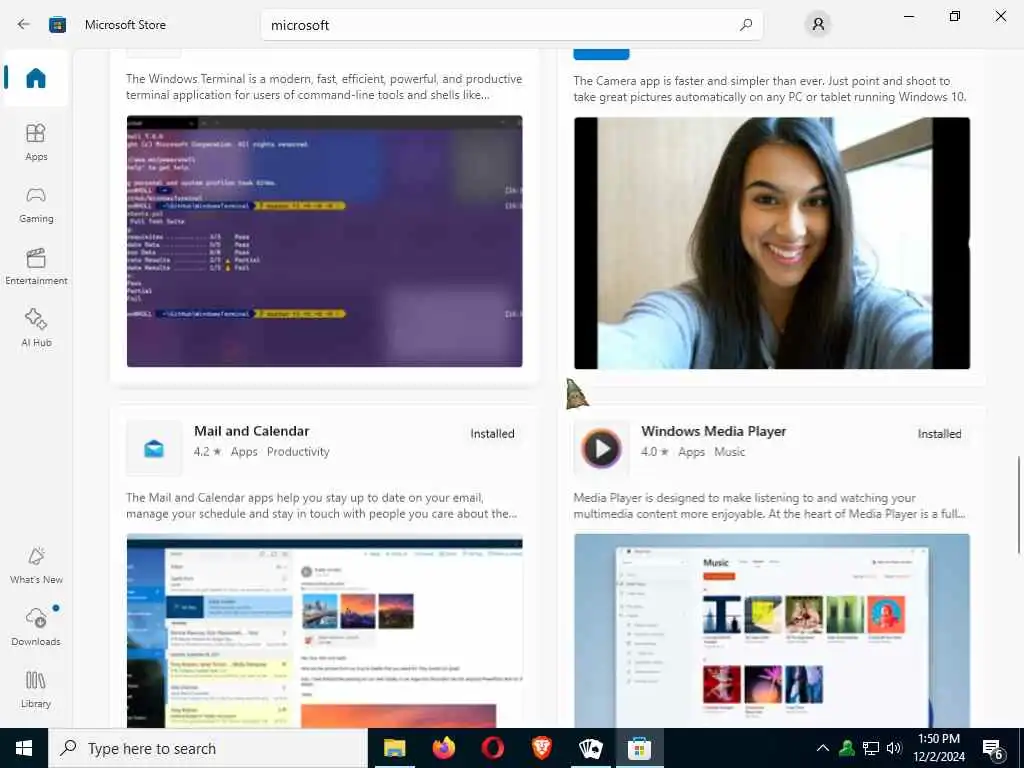View the Camera app selfie screenshot
The width and height of the screenshot is (1024, 768).
tap(772, 243)
